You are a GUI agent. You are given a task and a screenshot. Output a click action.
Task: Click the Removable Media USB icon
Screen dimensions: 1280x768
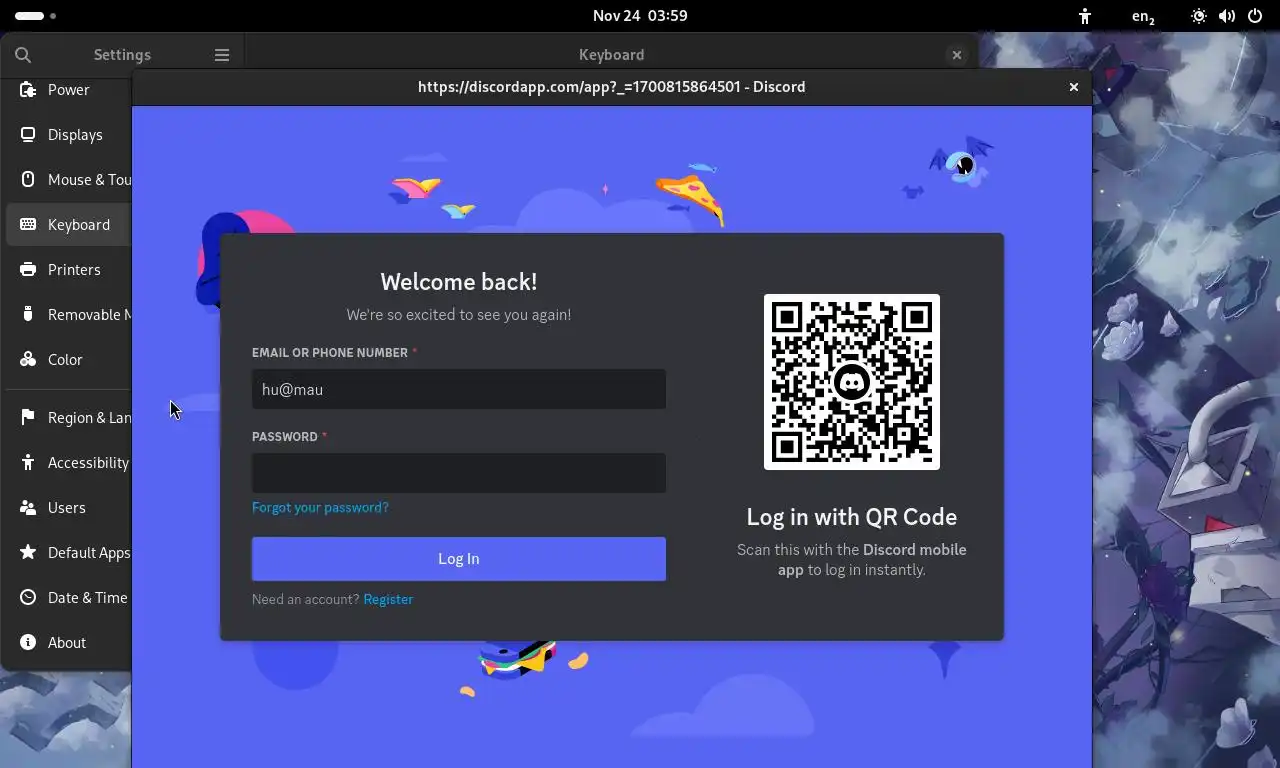28,315
